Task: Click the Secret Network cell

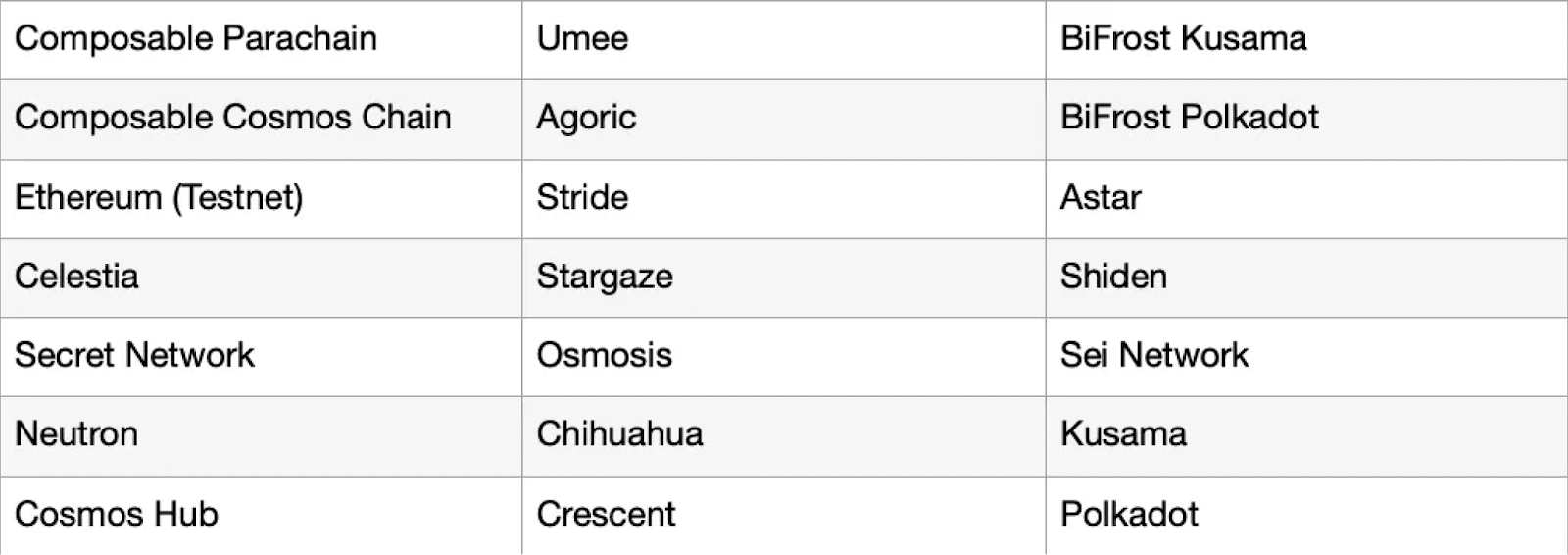Action: pos(134,355)
